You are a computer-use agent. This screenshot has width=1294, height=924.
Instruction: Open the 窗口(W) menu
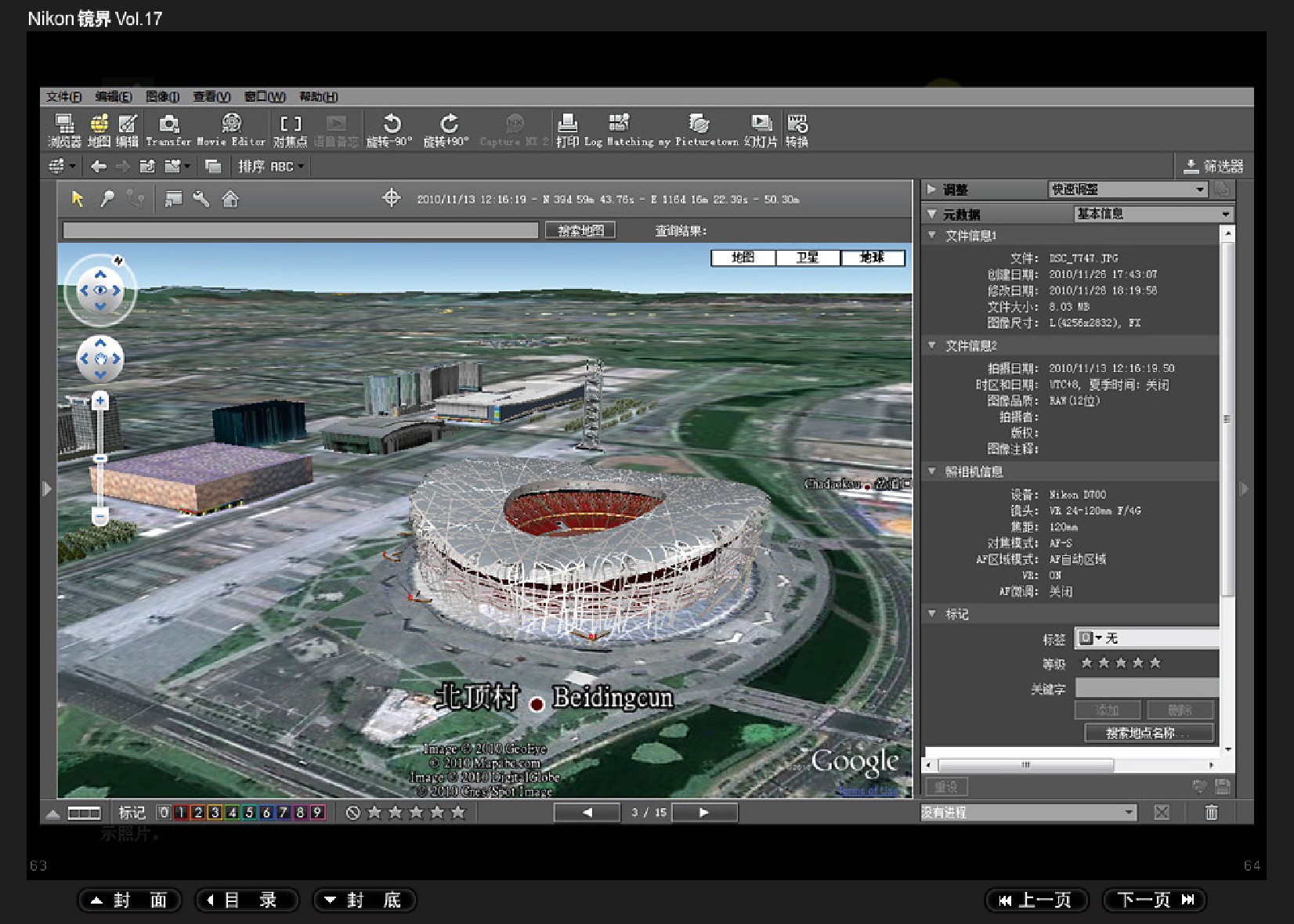coord(265,96)
